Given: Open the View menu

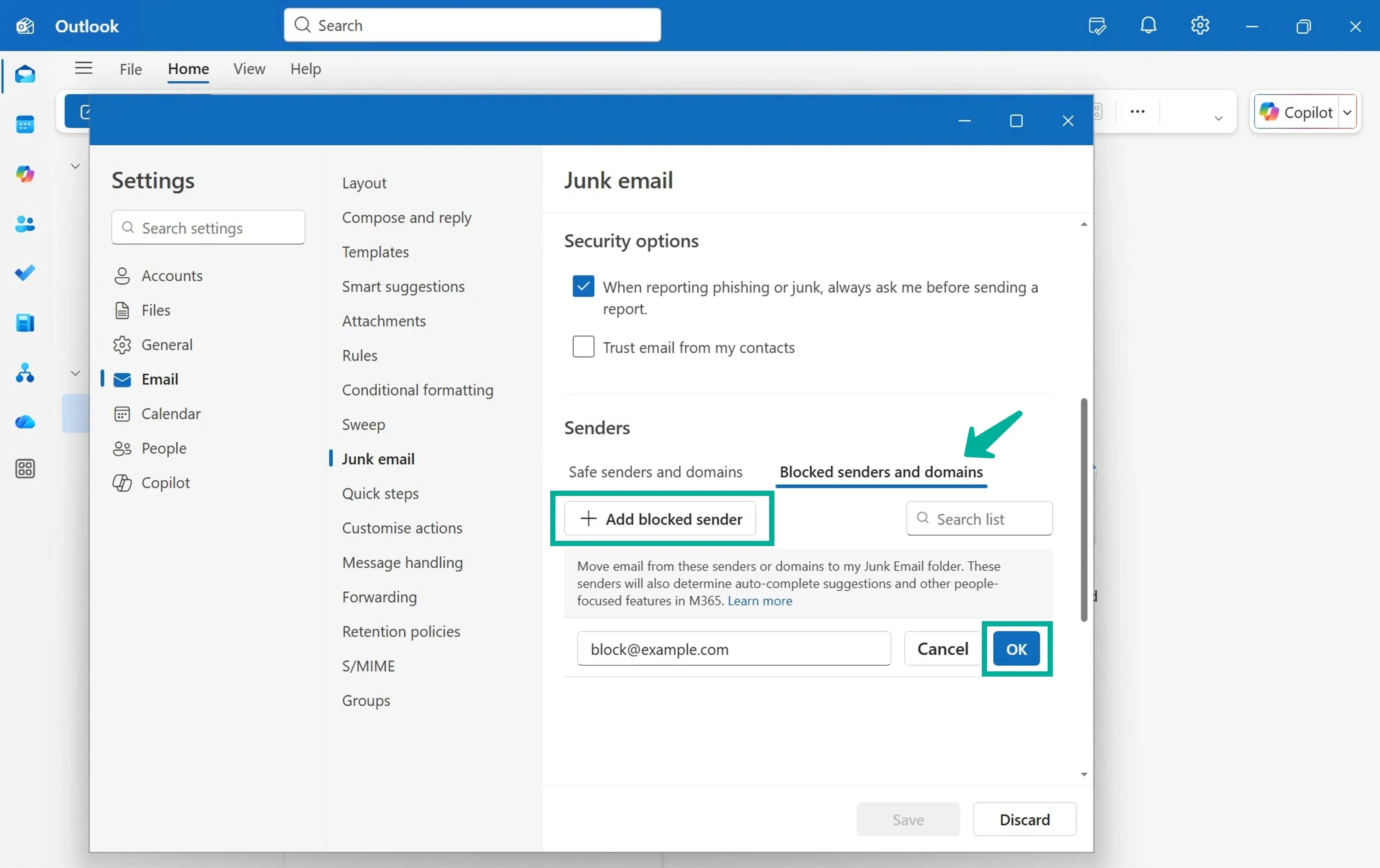Looking at the screenshot, I should tap(249, 69).
